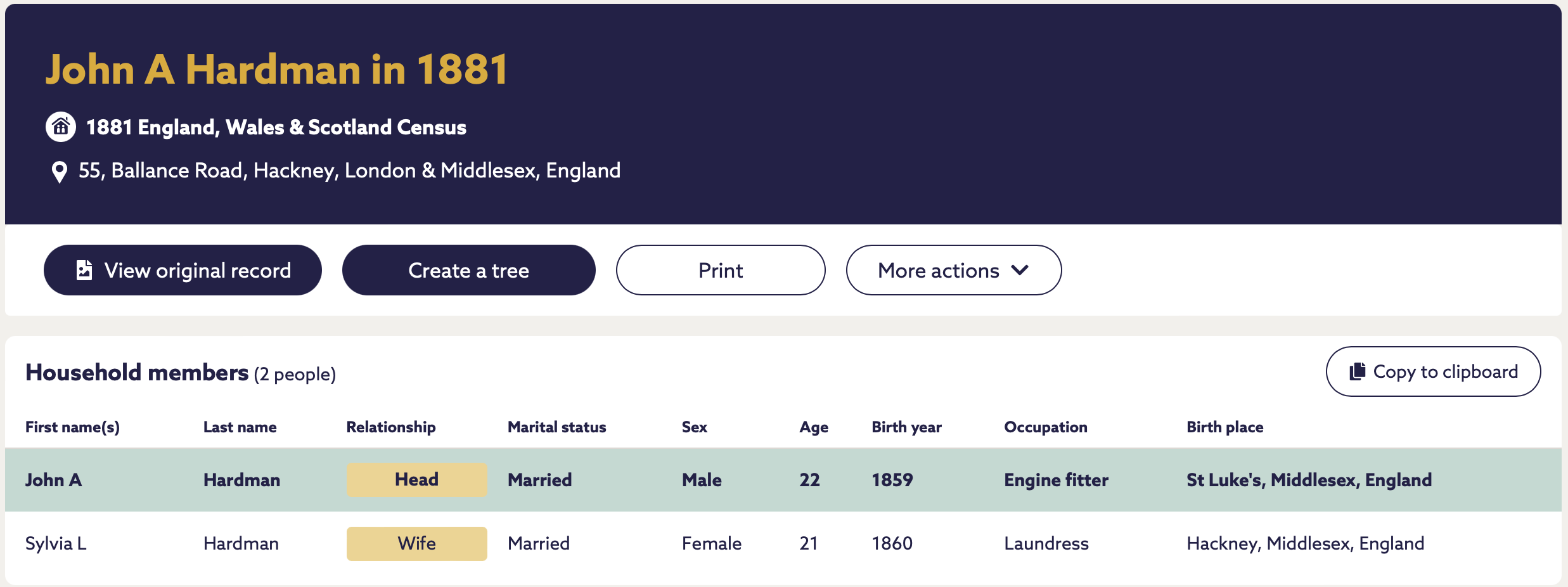Click the clipboard copy icon

[x=1357, y=371]
